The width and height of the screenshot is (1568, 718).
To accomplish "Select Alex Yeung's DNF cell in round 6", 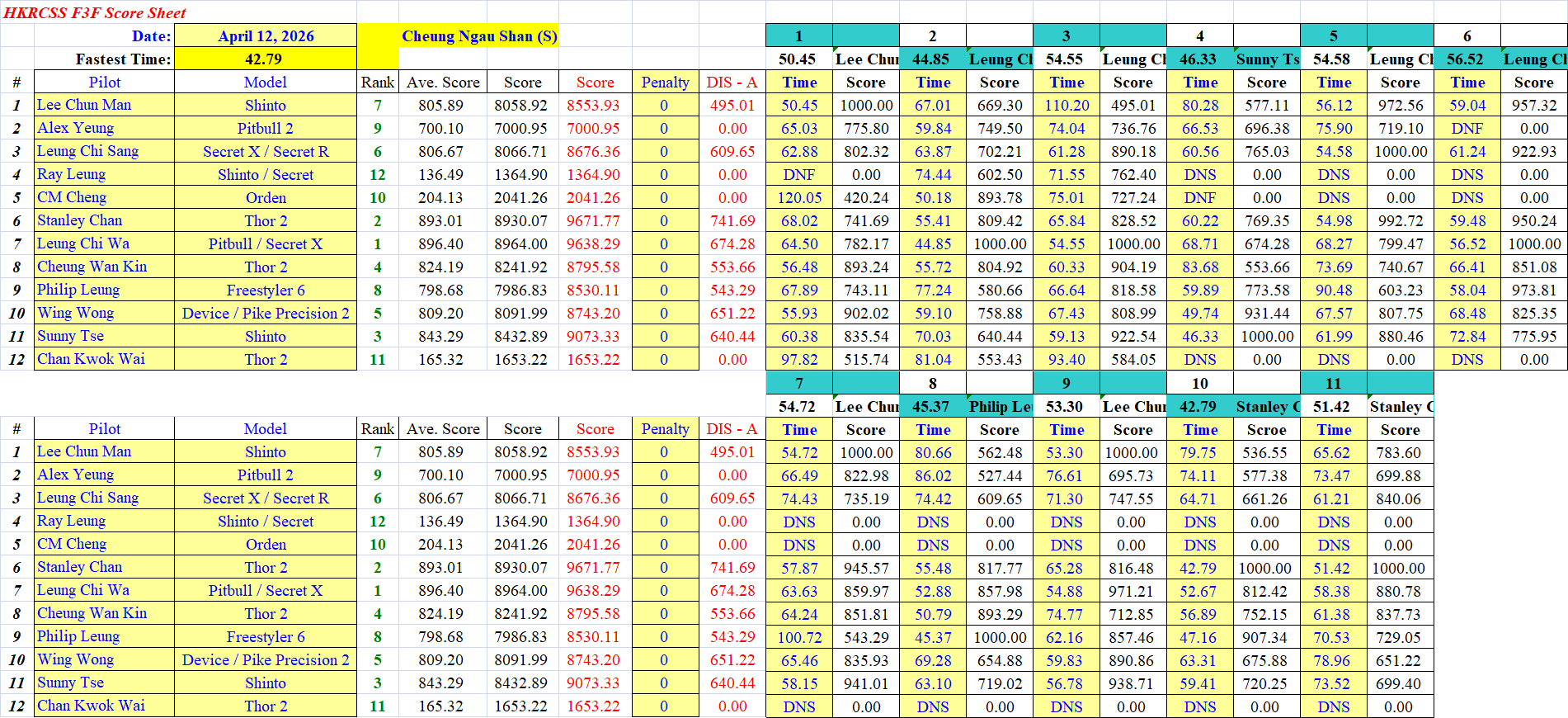I will tap(1467, 129).
